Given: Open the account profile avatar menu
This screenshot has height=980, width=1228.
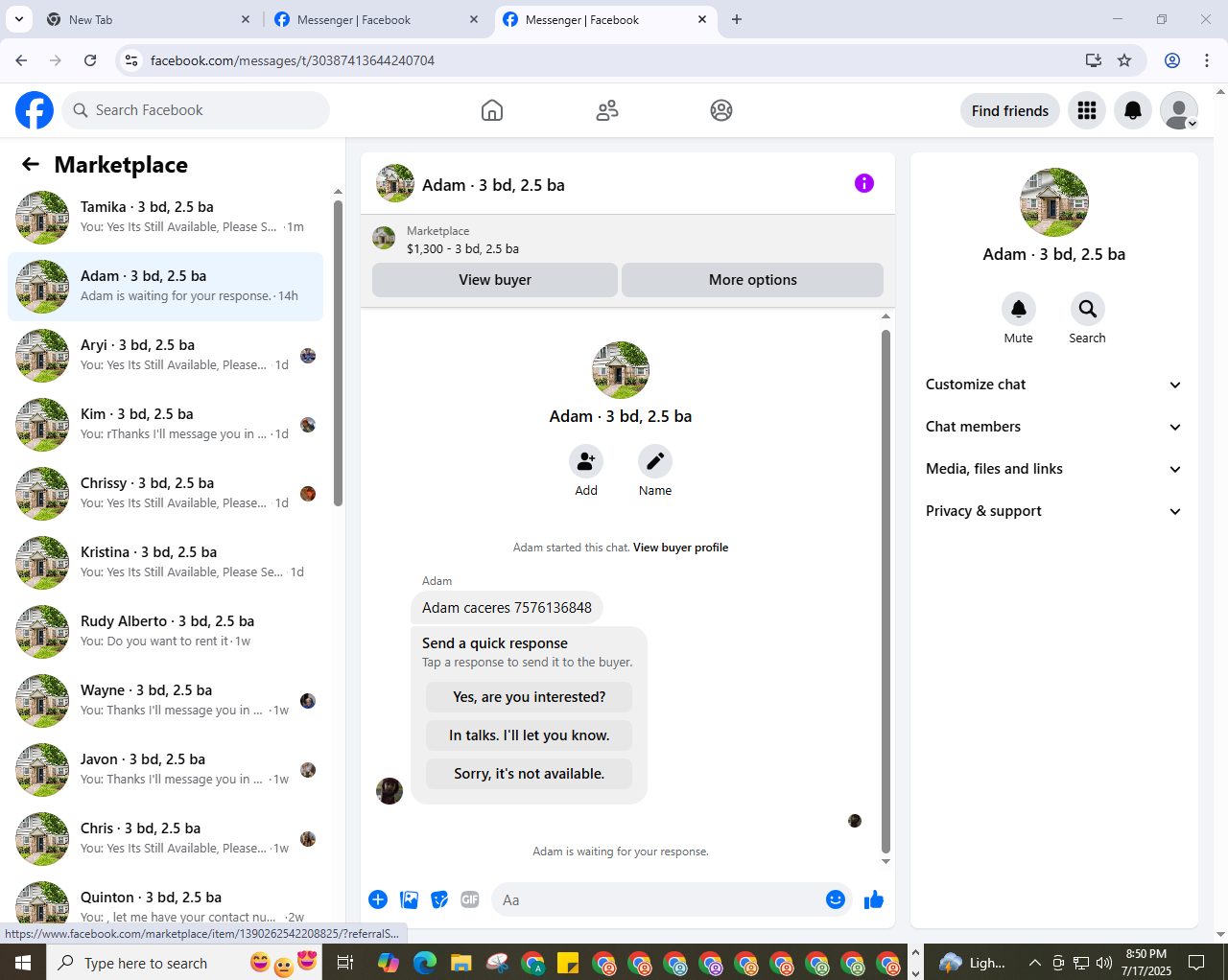Looking at the screenshot, I should pos(1179,110).
